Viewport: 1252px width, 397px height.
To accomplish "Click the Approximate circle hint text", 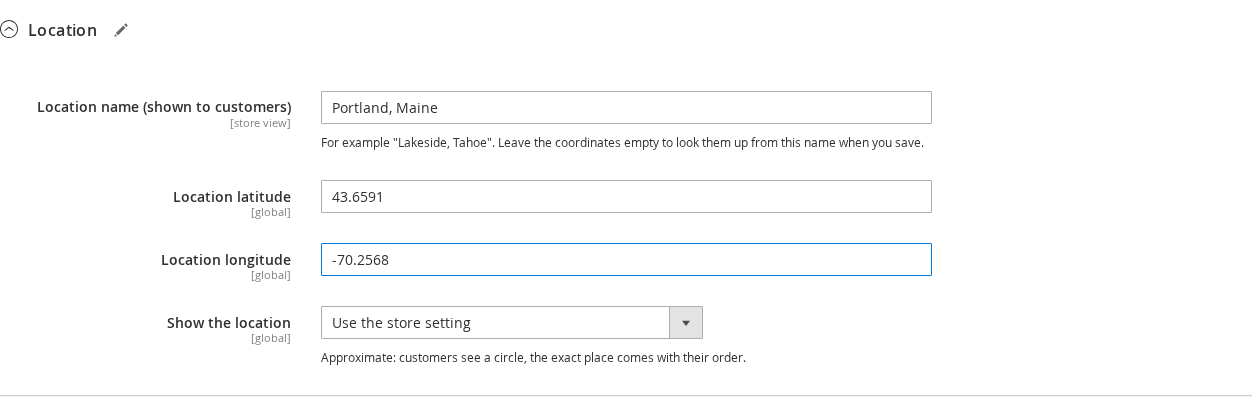I will point(533,358).
